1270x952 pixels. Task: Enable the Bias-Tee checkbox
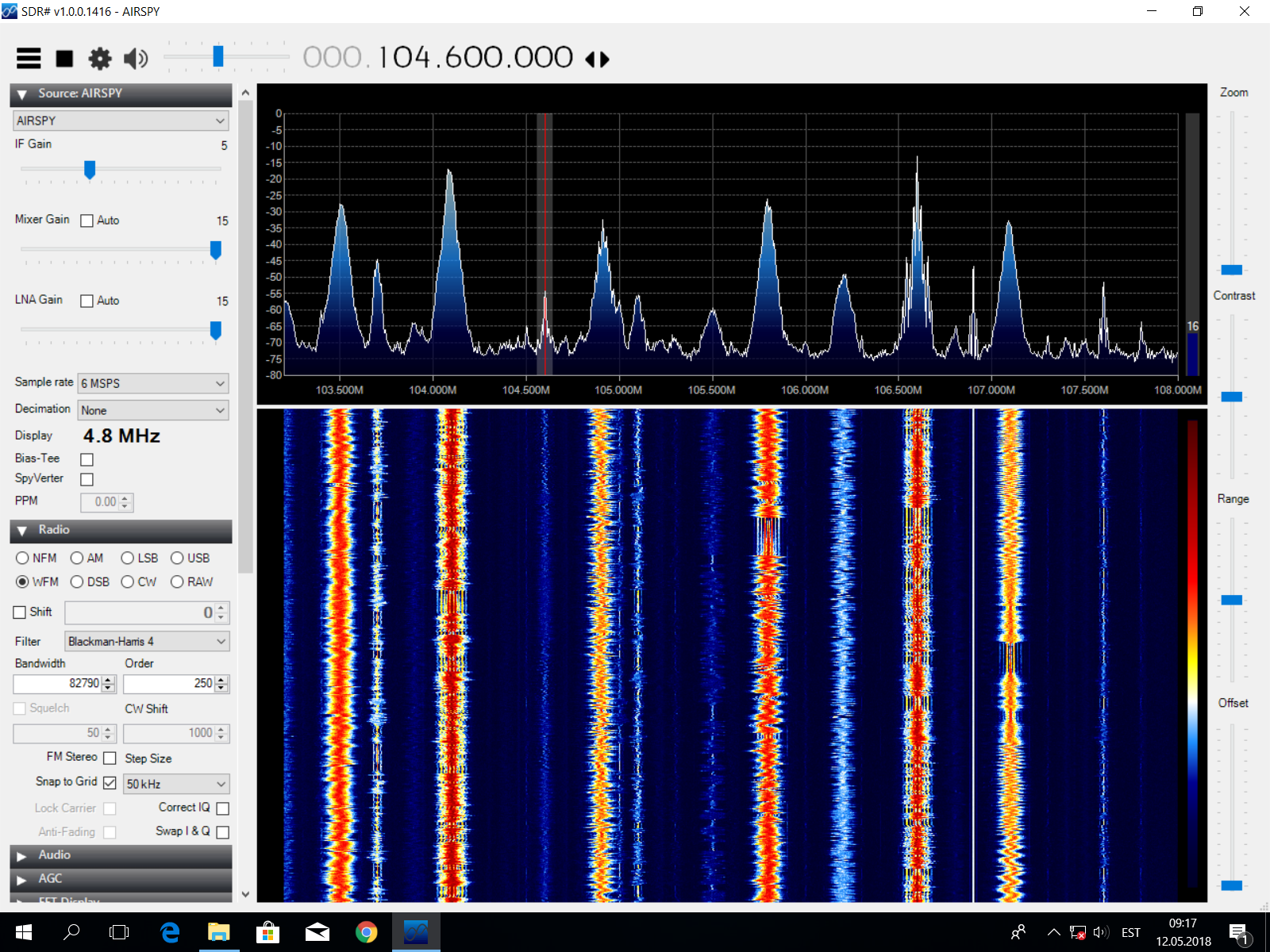(87, 459)
